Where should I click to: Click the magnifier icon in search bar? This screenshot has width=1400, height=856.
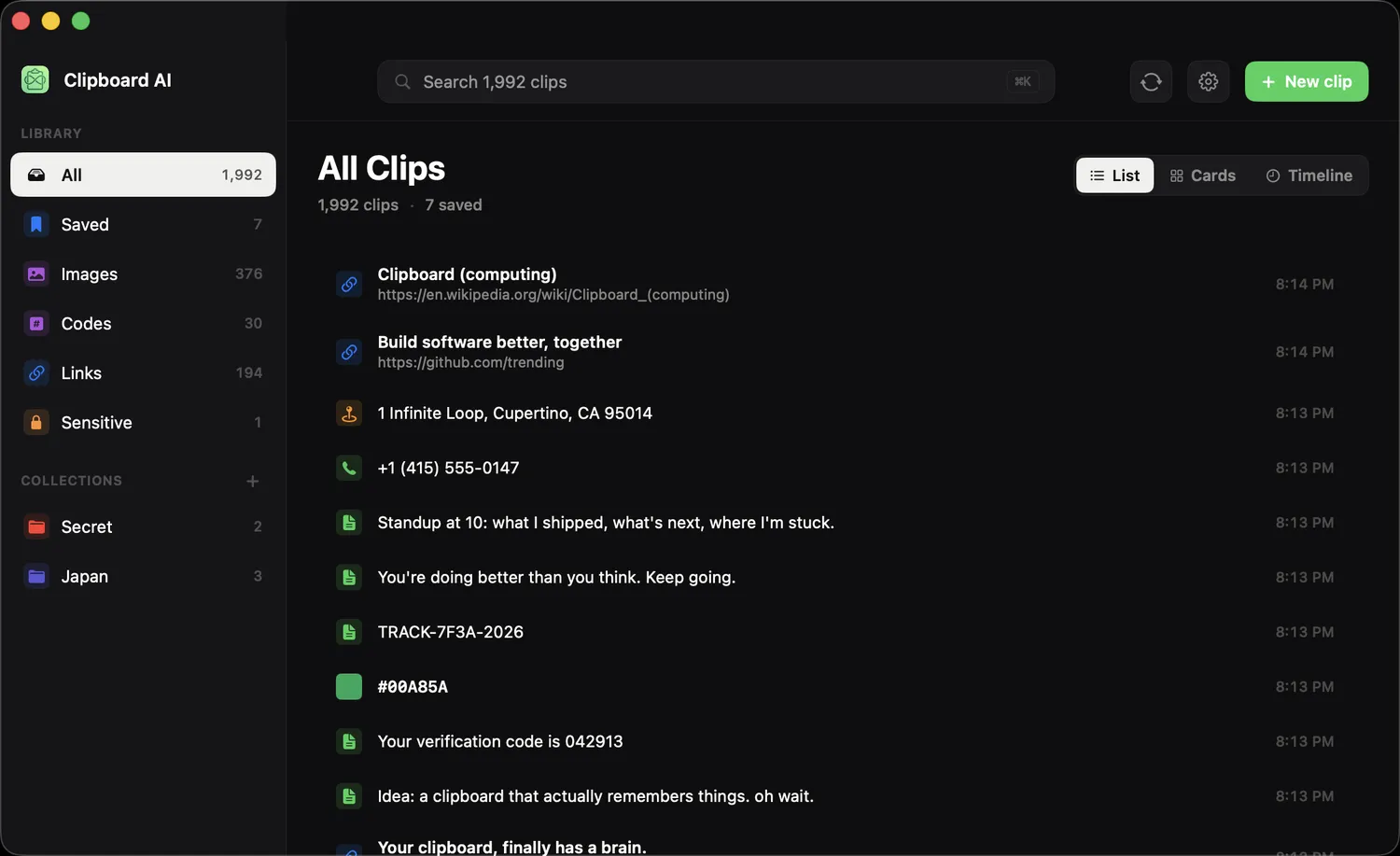pos(402,82)
